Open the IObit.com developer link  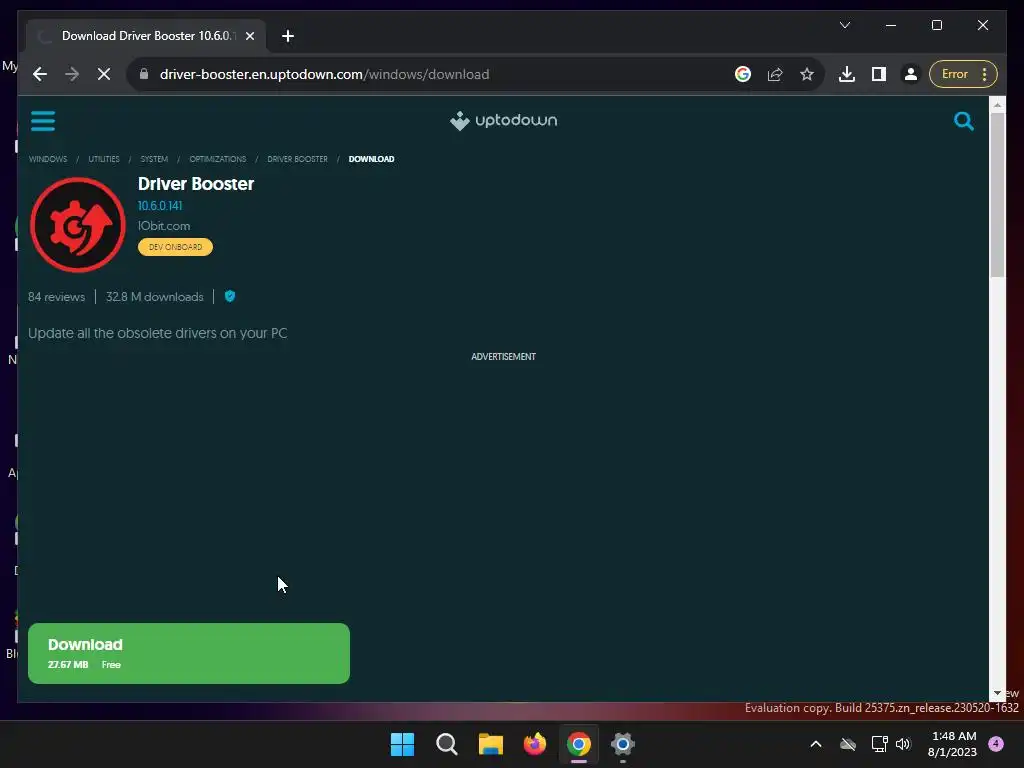164,226
